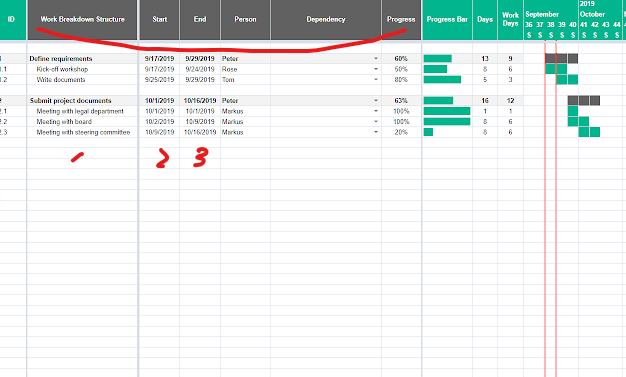Click the 9/24/2019 end date cell
This screenshot has width=626, height=377.
tap(200, 69)
